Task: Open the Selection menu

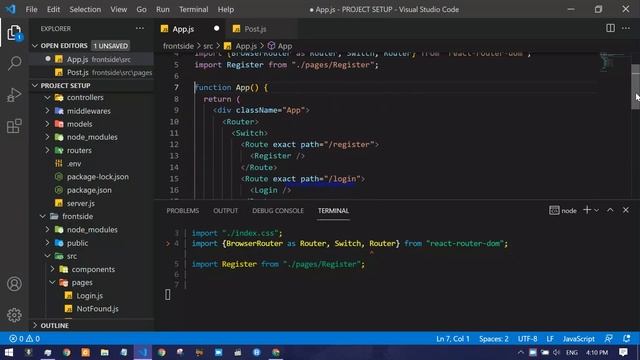Action: coord(85,9)
